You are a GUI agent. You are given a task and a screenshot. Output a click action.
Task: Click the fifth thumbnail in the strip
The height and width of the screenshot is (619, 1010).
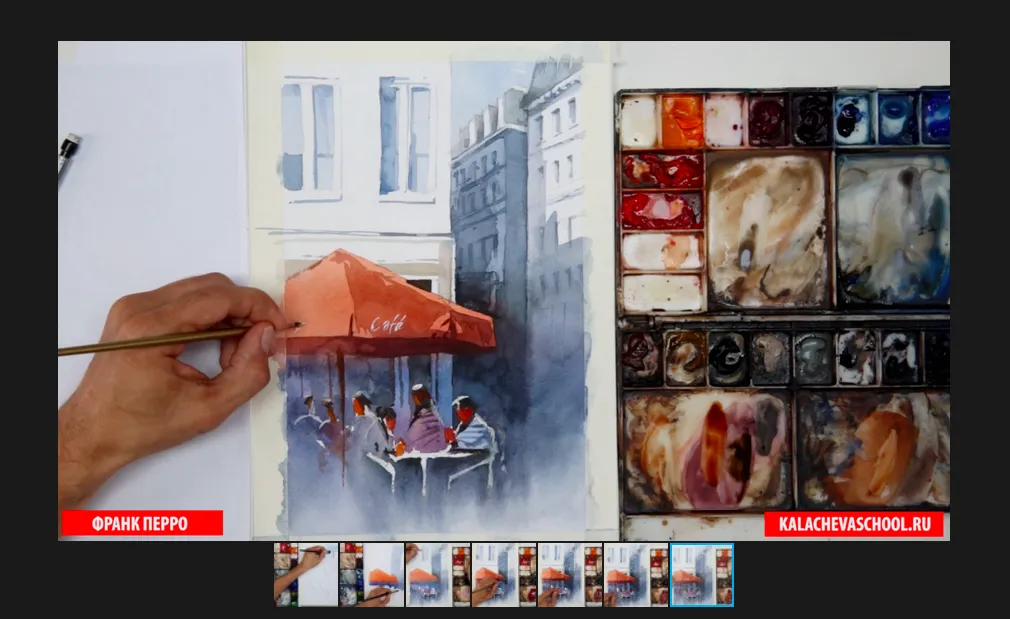569,574
